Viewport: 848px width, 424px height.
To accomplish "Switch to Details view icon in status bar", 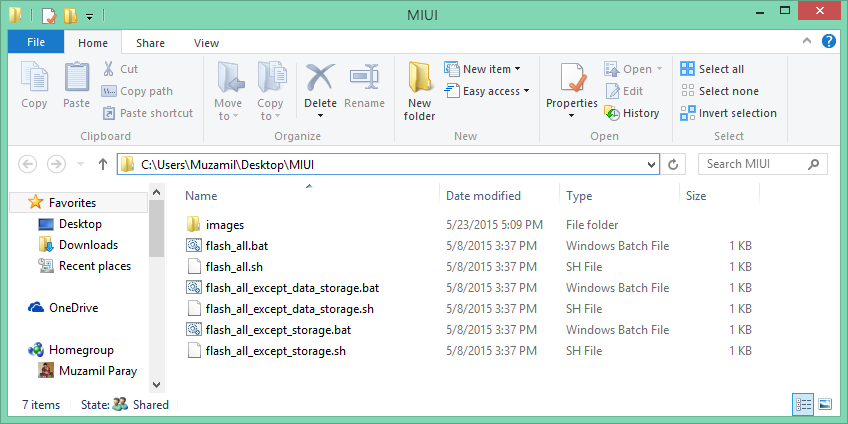I will pos(803,403).
